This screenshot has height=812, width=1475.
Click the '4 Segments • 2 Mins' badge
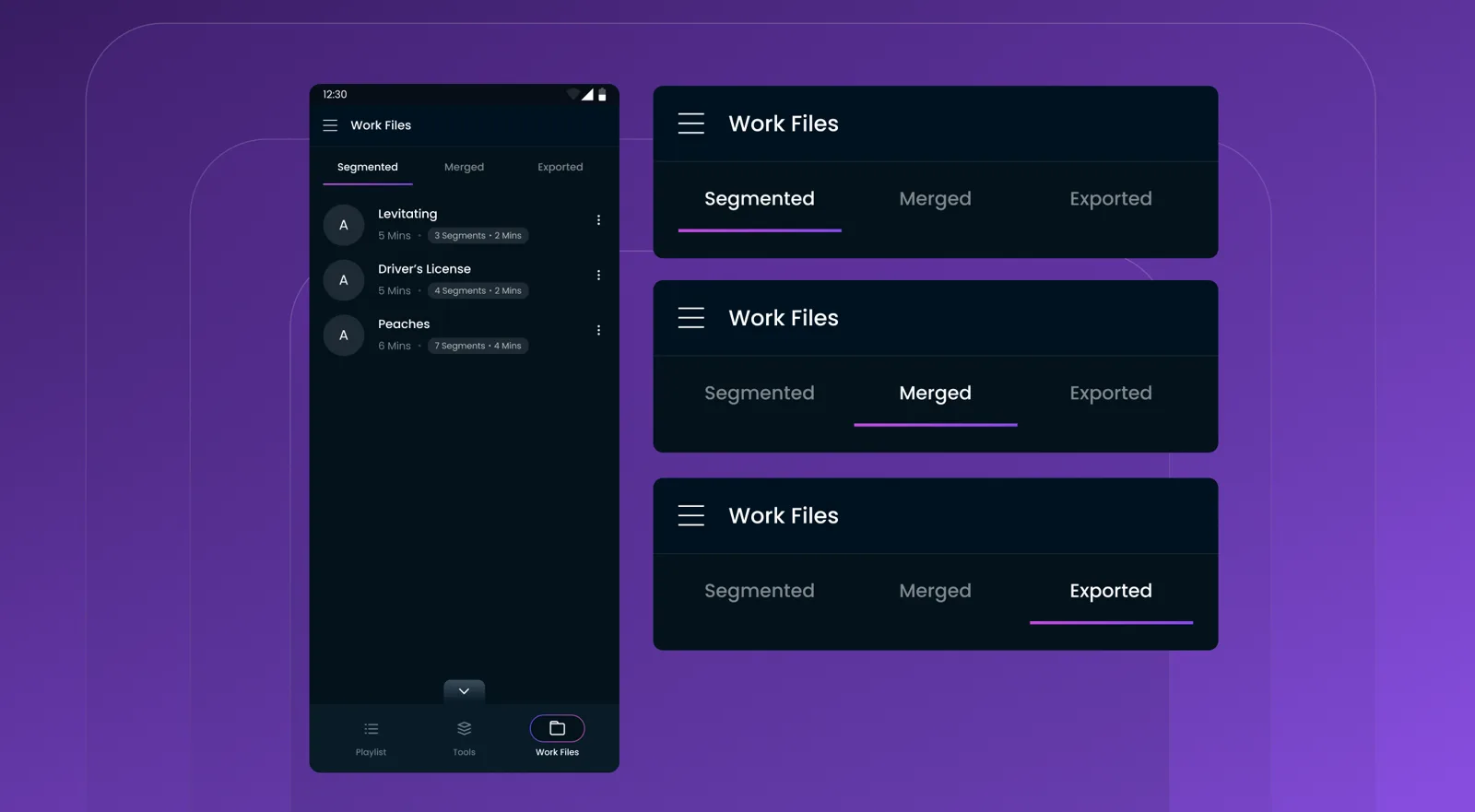pyautogui.click(x=478, y=291)
